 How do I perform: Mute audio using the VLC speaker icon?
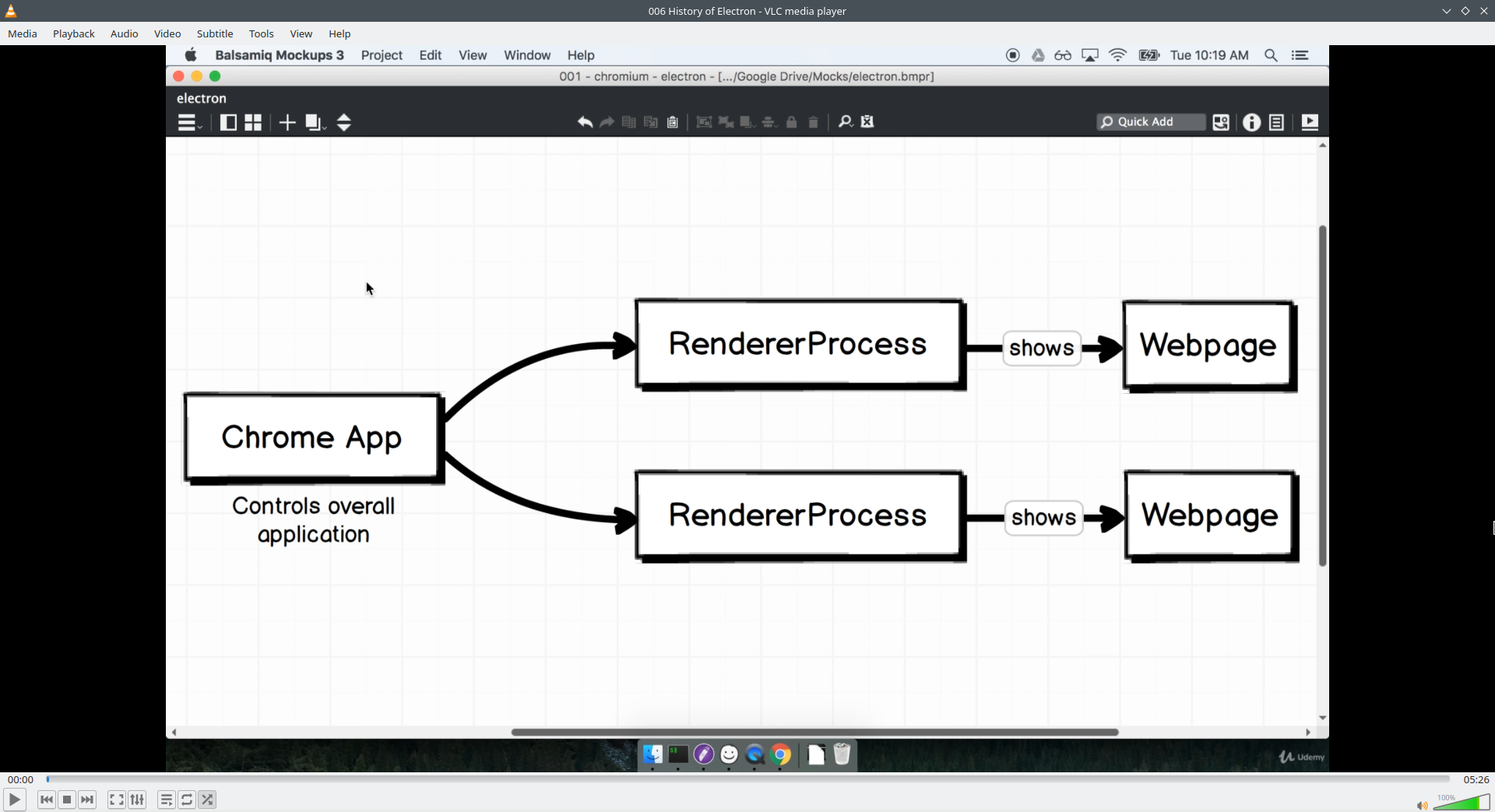point(1422,805)
